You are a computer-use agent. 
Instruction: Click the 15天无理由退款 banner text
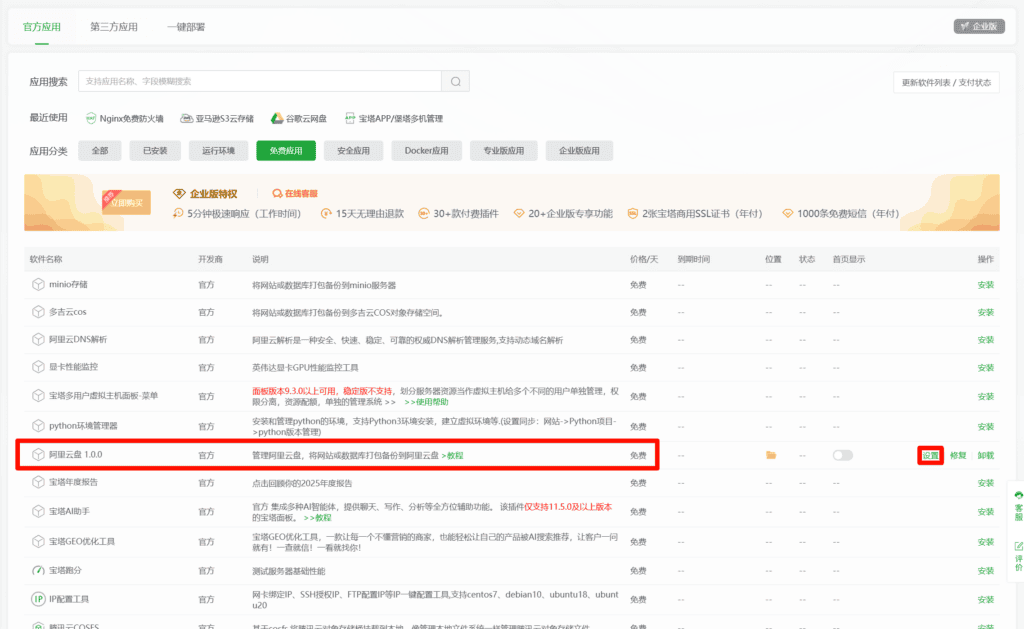click(x=370, y=214)
